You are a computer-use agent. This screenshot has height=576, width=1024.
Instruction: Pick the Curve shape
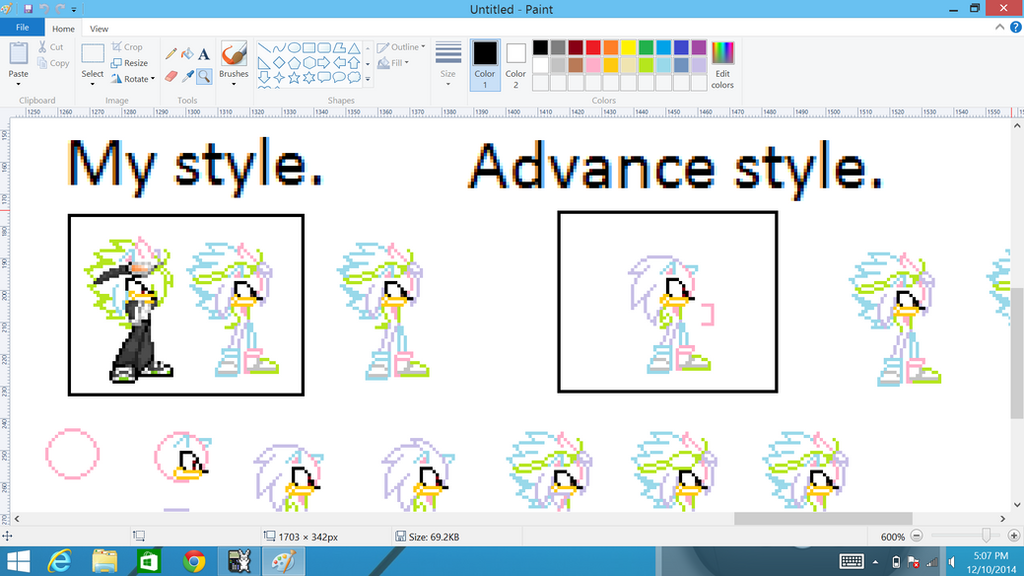click(x=279, y=48)
